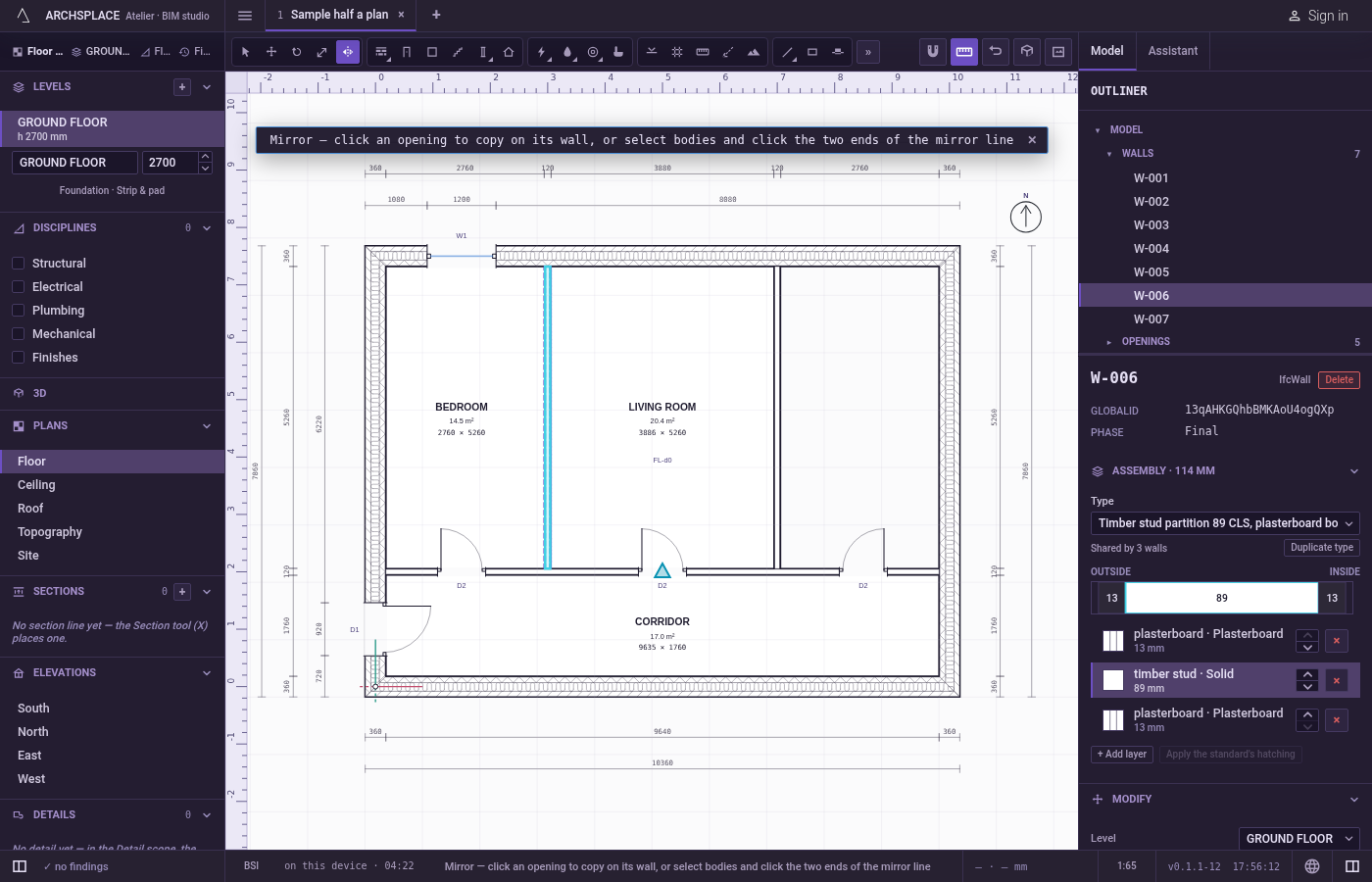Delete wall W-006 with the Delete button
The height and width of the screenshot is (882, 1372).
click(1339, 380)
